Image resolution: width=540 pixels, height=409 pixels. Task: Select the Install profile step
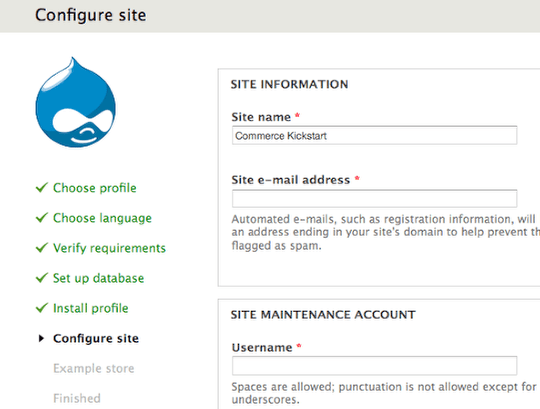(x=91, y=308)
